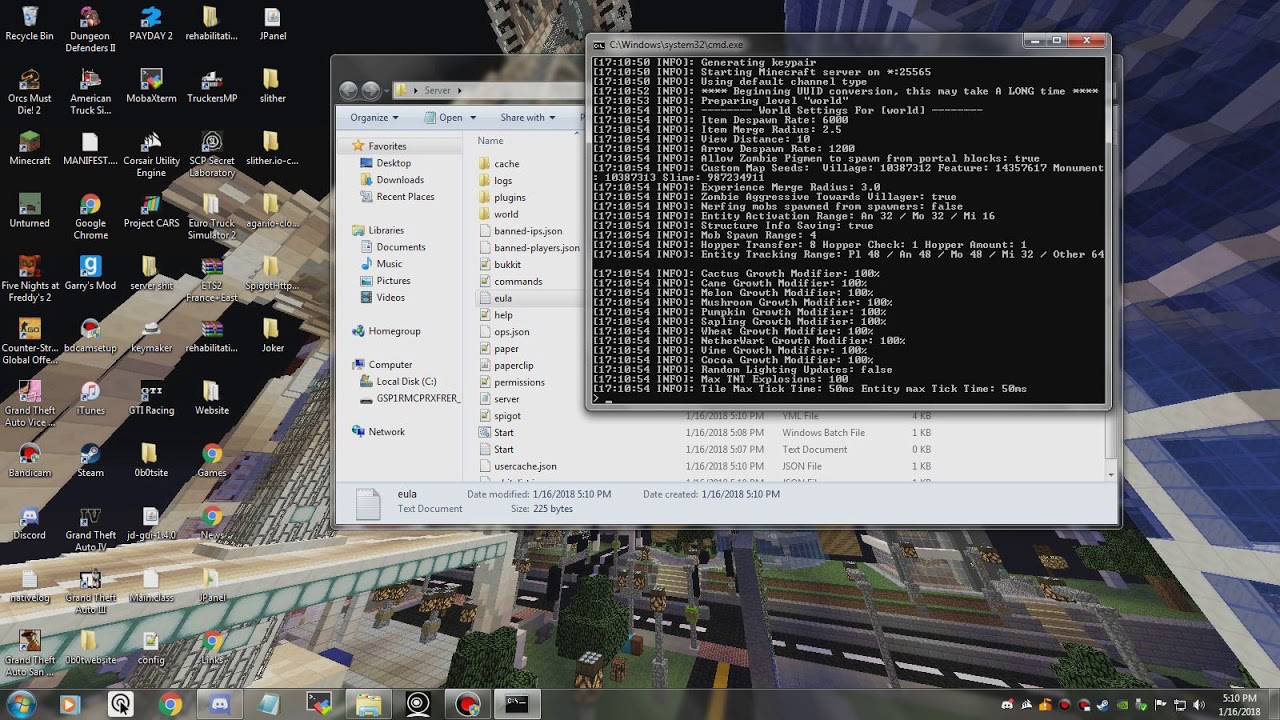The height and width of the screenshot is (720, 1280).
Task: Open the Unturned desktop shortcut
Action: coord(29,210)
